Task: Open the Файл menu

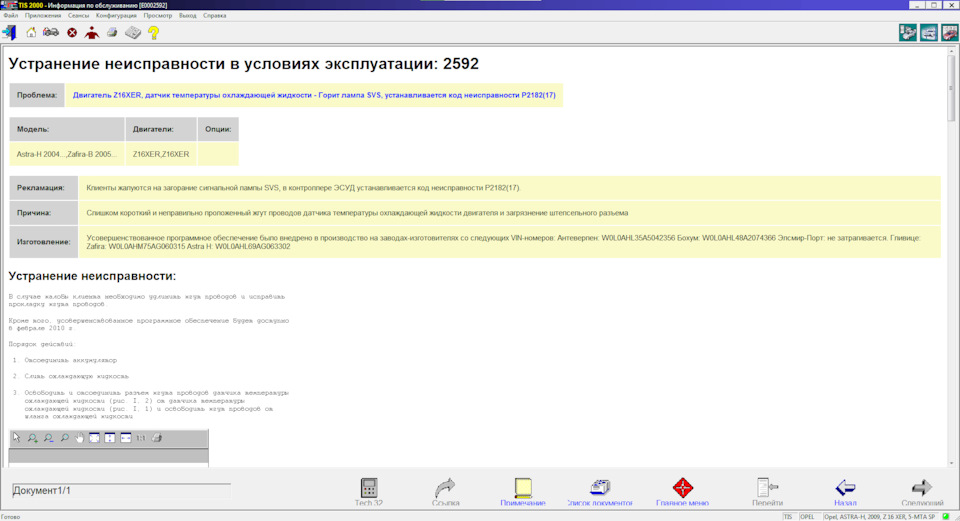Action: [x=10, y=15]
